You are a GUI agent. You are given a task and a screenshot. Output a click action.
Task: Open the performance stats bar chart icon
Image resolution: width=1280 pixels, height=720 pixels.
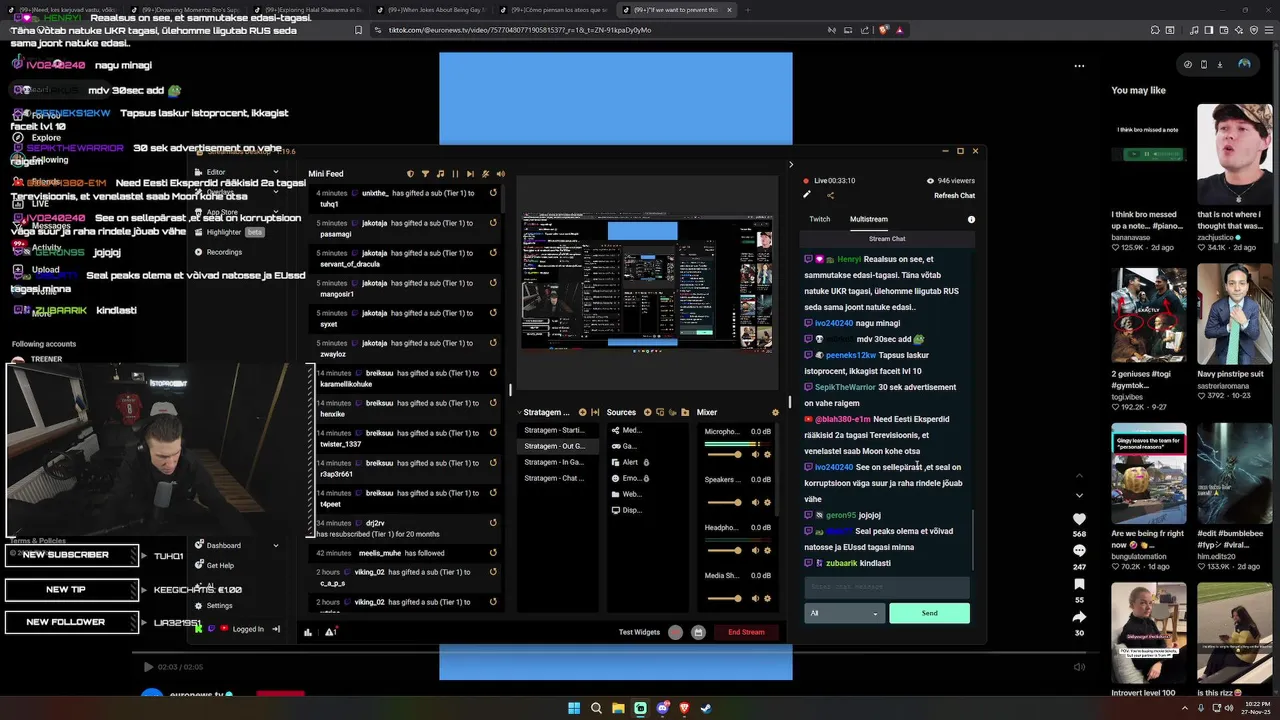click(308, 632)
